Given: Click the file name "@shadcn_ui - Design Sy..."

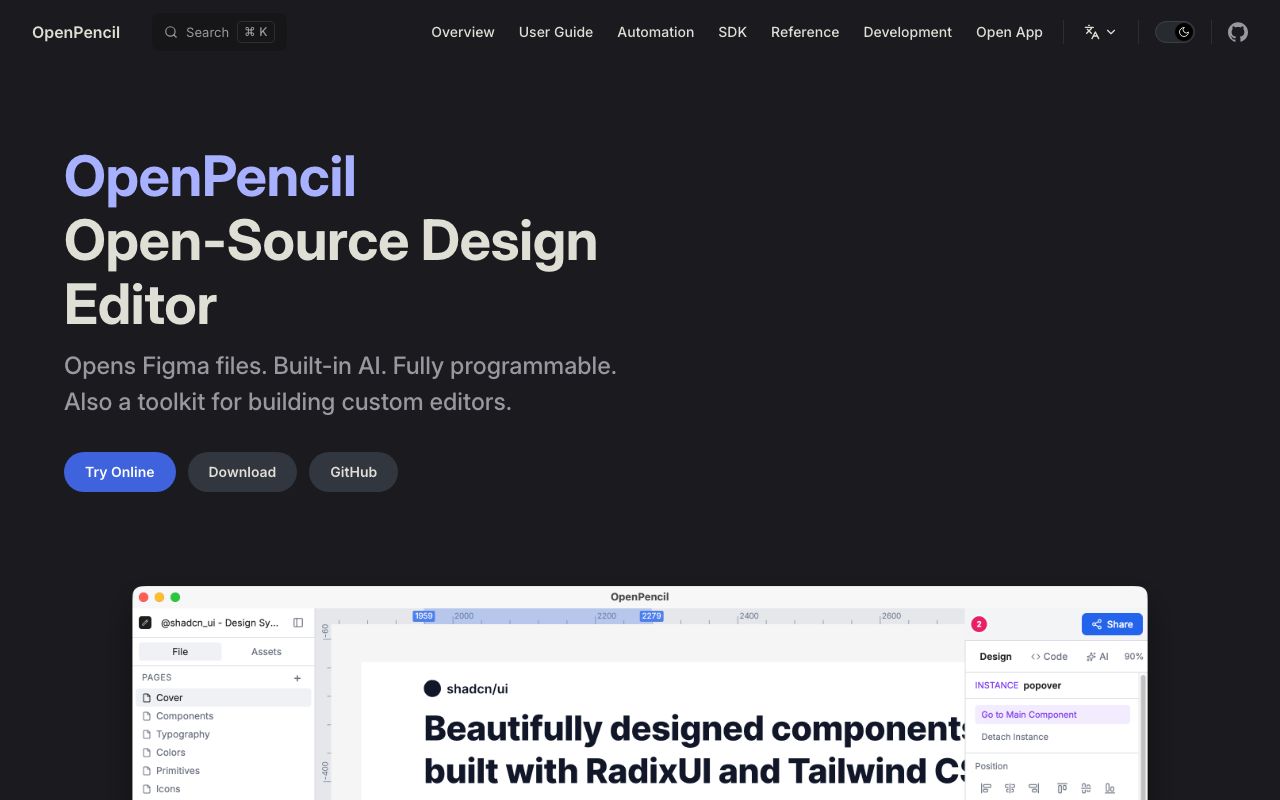Looking at the screenshot, I should click(220, 622).
